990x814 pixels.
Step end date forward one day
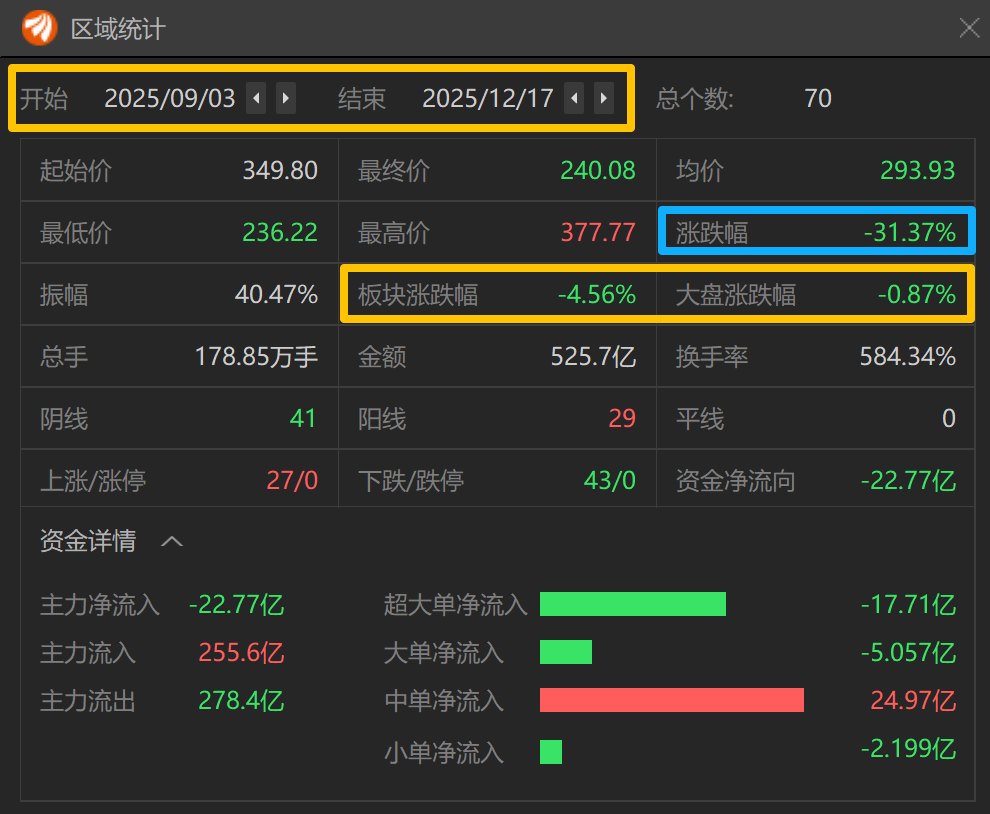pos(604,98)
